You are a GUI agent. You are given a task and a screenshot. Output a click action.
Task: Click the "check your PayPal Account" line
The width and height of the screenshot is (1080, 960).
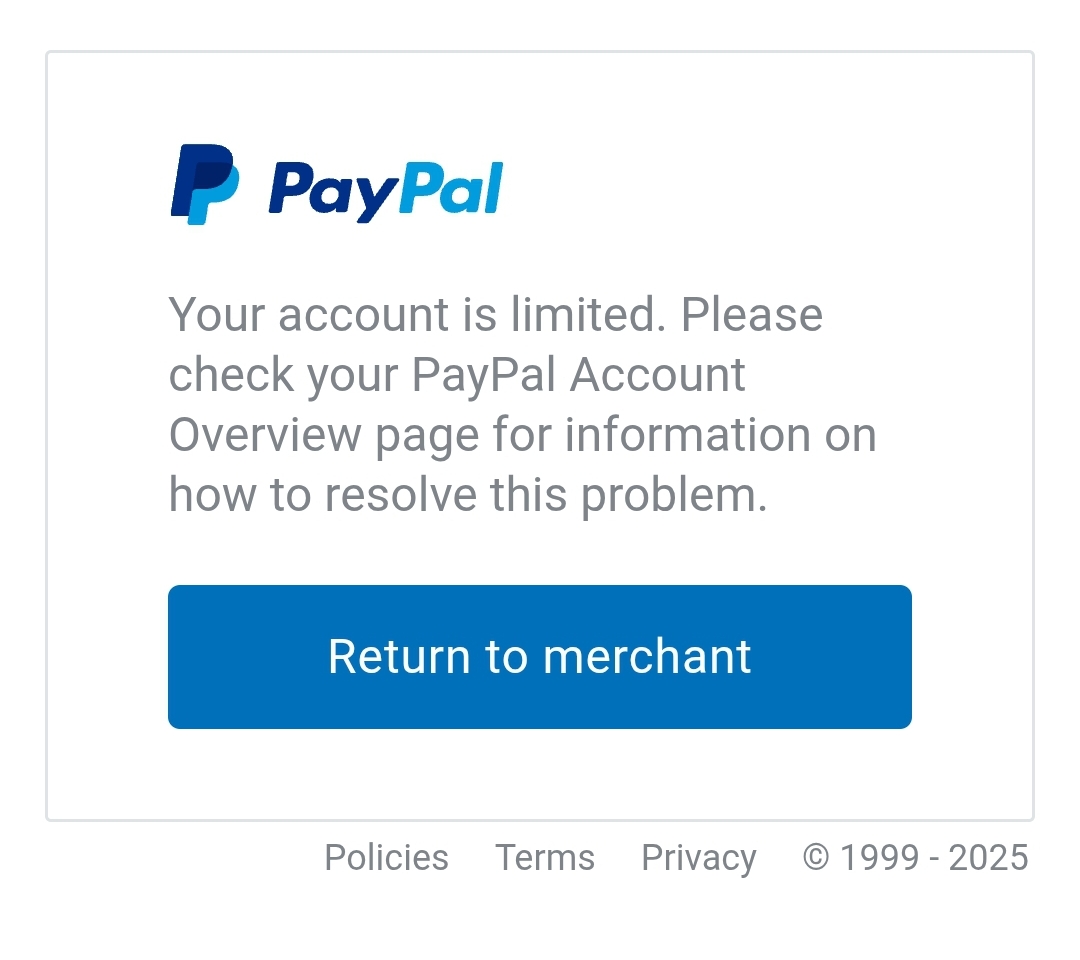457,375
